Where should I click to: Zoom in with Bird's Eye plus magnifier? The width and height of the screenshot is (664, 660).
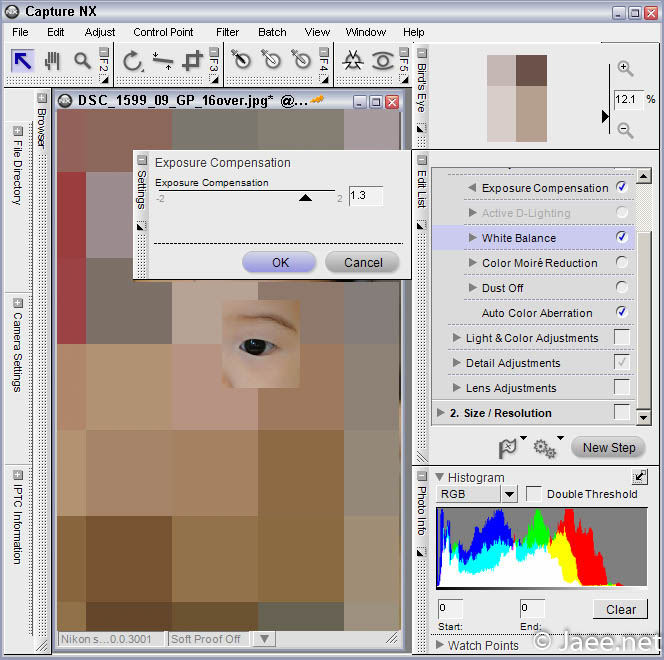(625, 69)
